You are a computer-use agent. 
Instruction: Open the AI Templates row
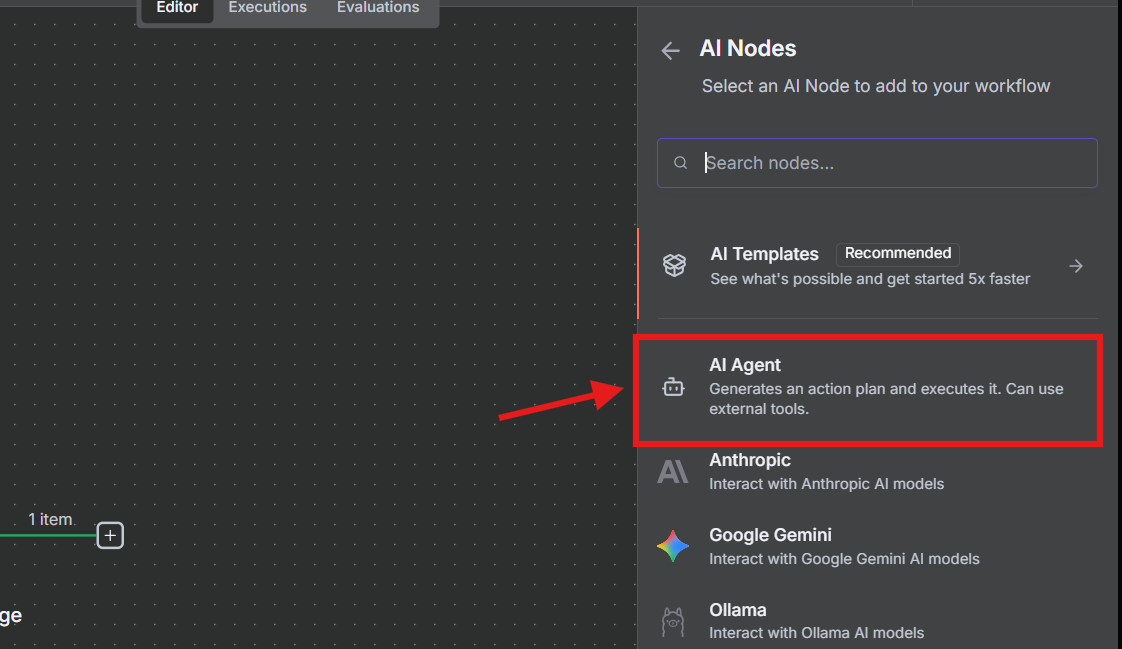click(870, 266)
